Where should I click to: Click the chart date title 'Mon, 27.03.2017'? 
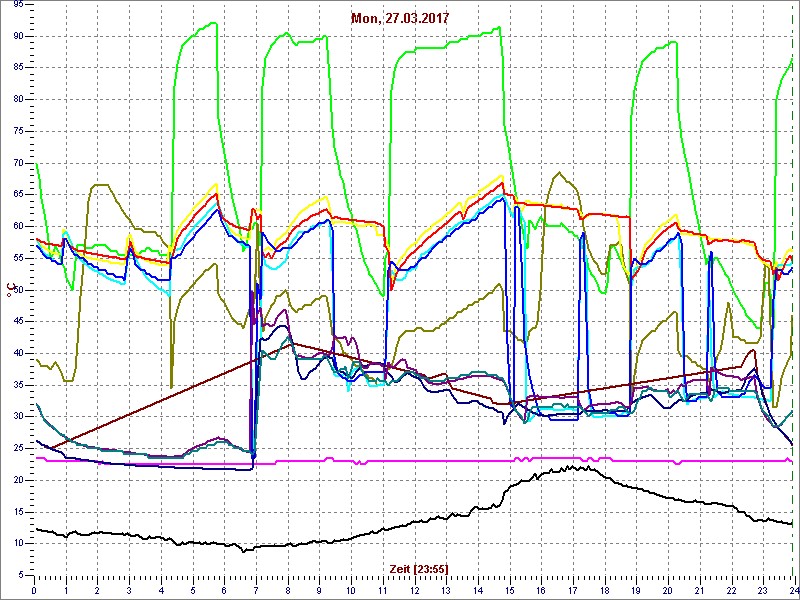tap(400, 18)
